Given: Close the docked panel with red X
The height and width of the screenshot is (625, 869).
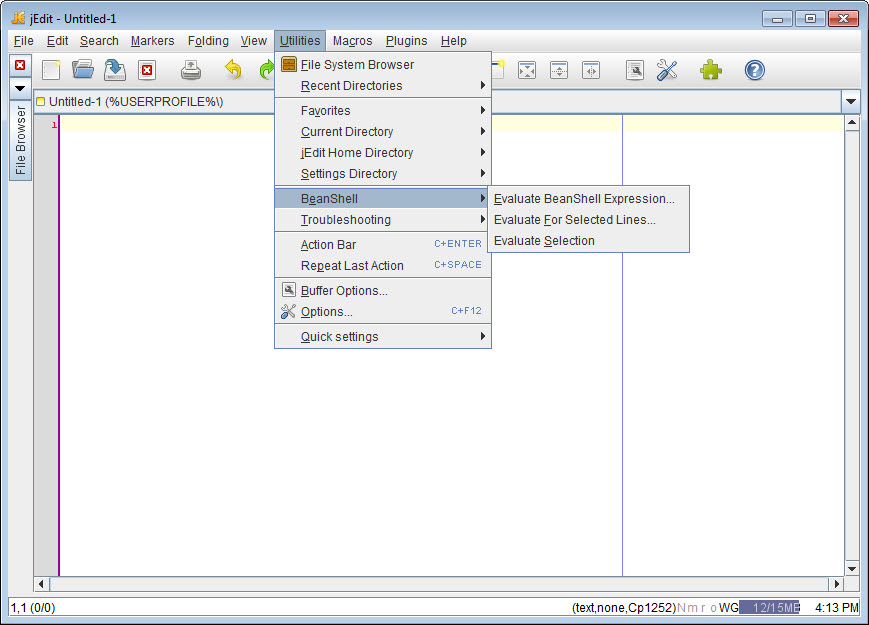Looking at the screenshot, I should pyautogui.click(x=20, y=65).
